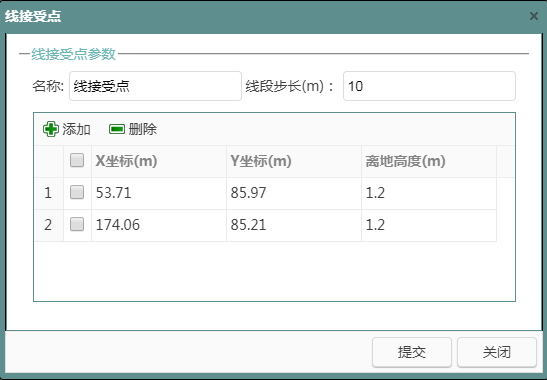The image size is (547, 380).
Task: Select the cell with value 53.71
Action: pyautogui.click(x=159, y=193)
